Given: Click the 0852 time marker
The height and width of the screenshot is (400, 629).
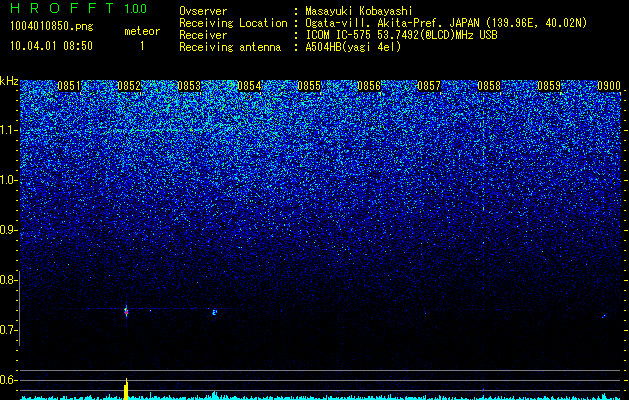Looking at the screenshot, I should pos(129,86).
